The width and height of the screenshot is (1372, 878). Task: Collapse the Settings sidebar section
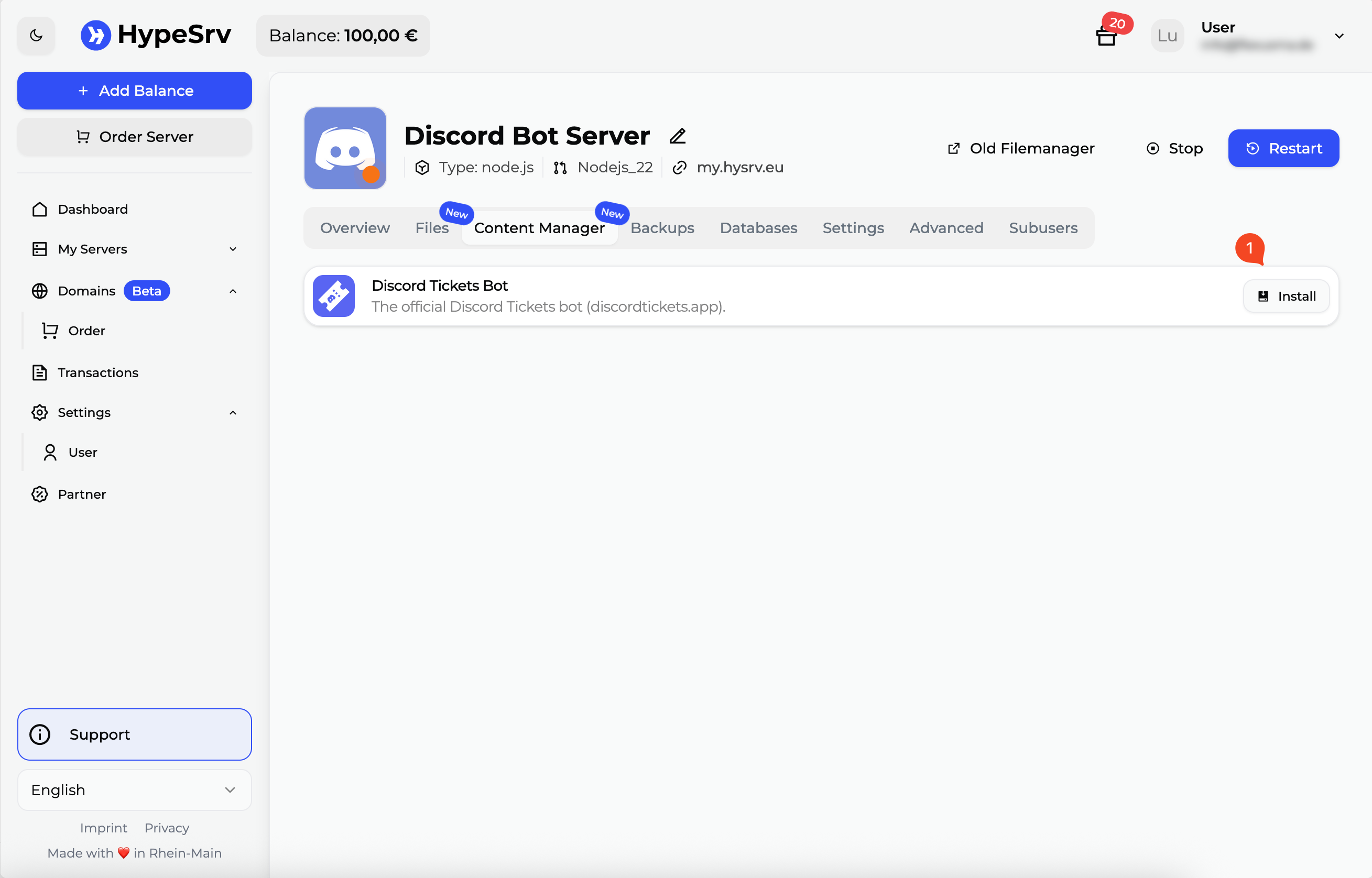pyautogui.click(x=233, y=412)
